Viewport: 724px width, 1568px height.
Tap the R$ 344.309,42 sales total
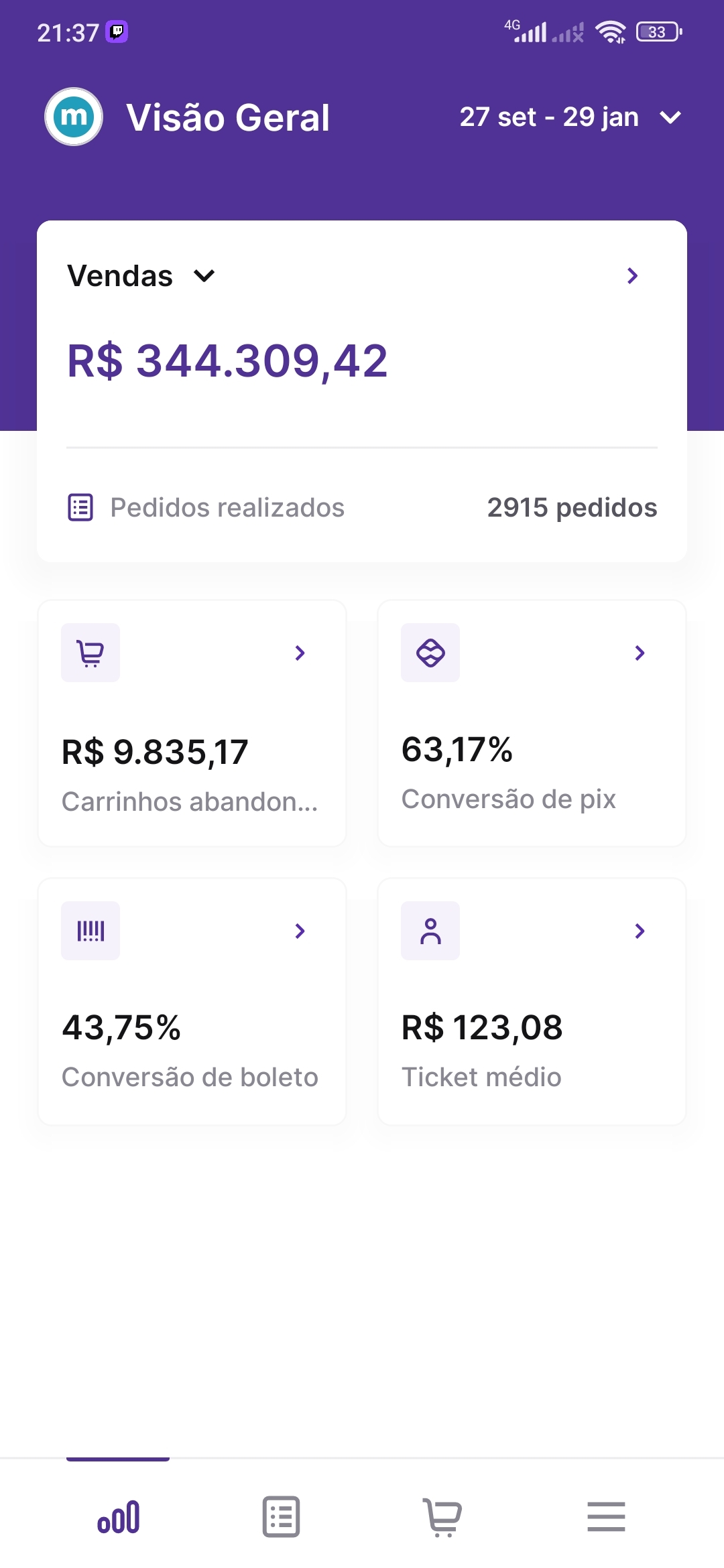[228, 361]
